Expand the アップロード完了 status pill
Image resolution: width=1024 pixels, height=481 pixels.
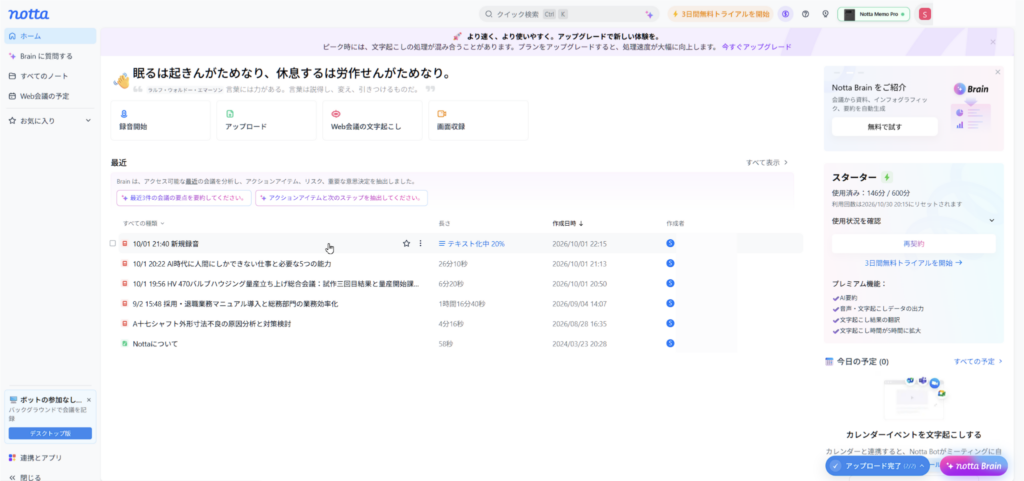coord(878,466)
